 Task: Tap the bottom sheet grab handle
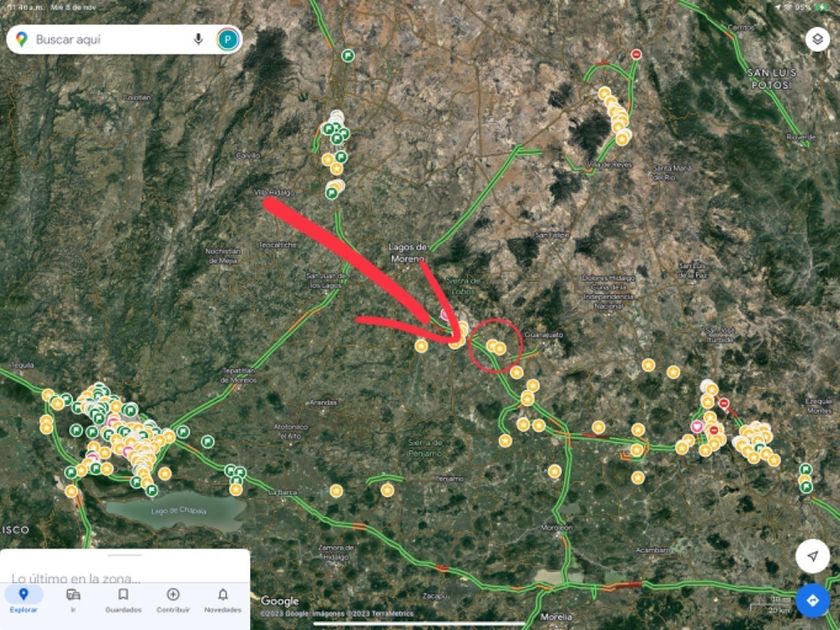point(125,555)
